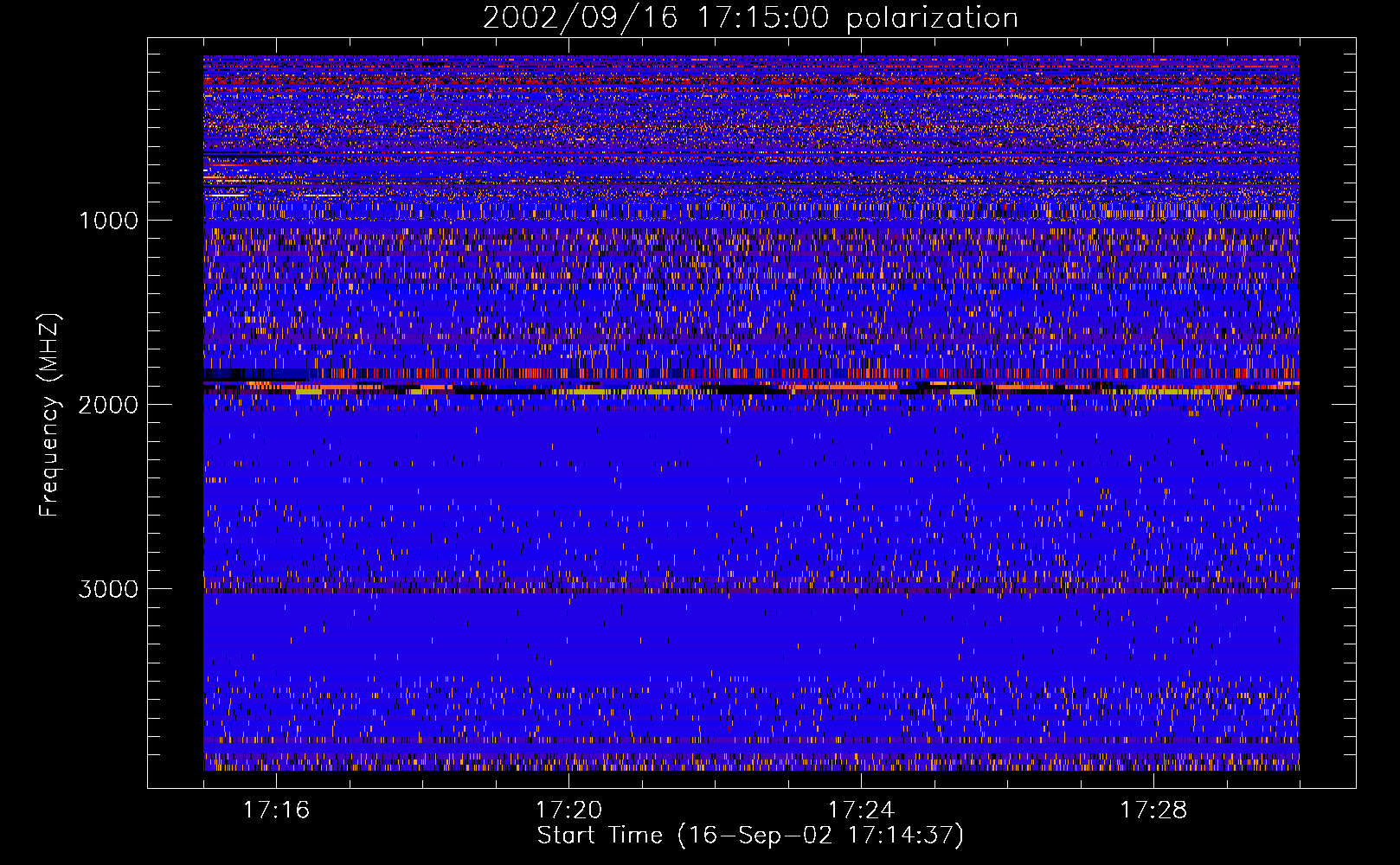Click the '3000' frequency tick label
1400x865 pixels.
pyautogui.click(x=108, y=589)
